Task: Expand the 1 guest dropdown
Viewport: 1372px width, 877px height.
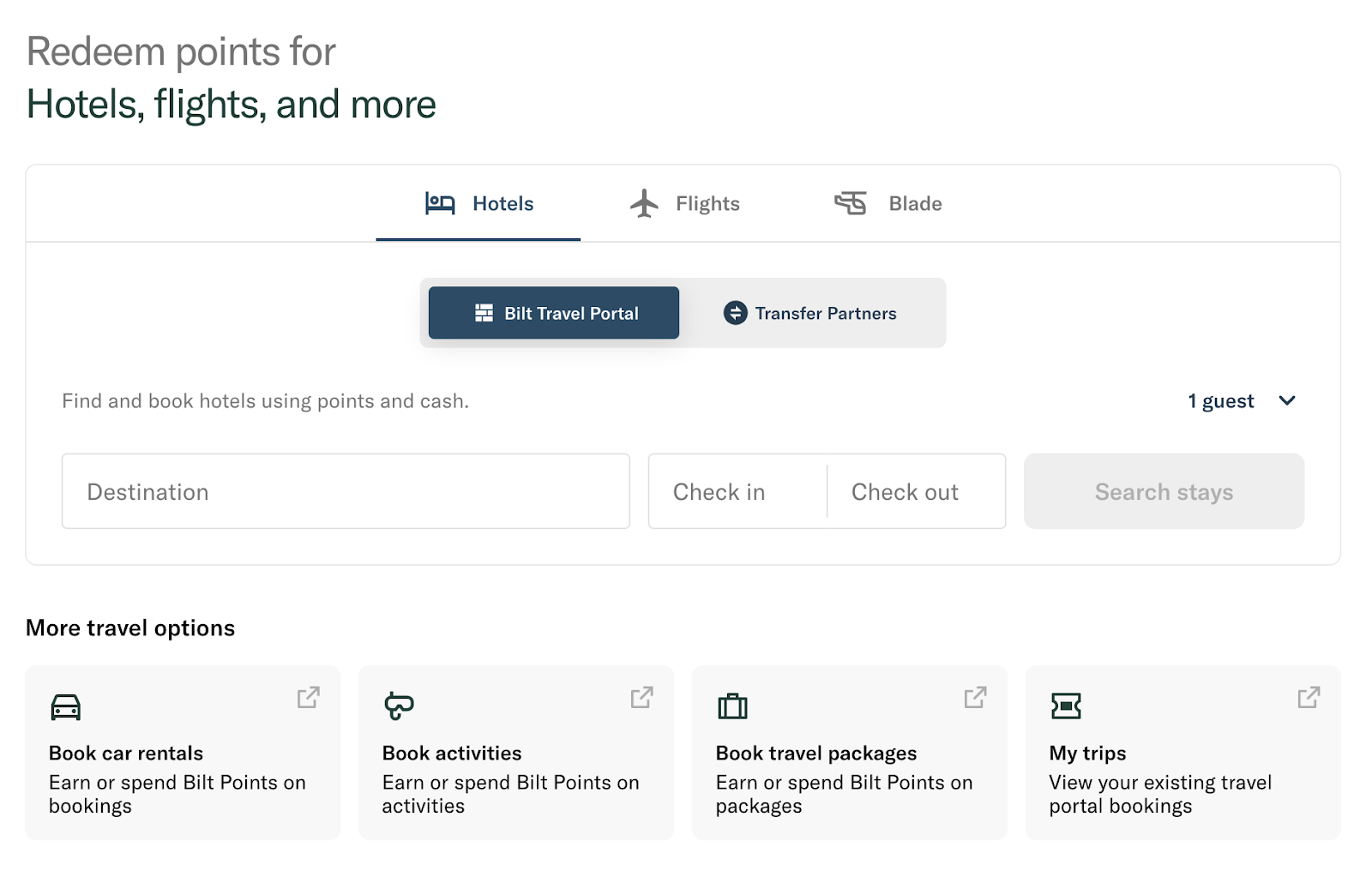Action: tap(1242, 401)
